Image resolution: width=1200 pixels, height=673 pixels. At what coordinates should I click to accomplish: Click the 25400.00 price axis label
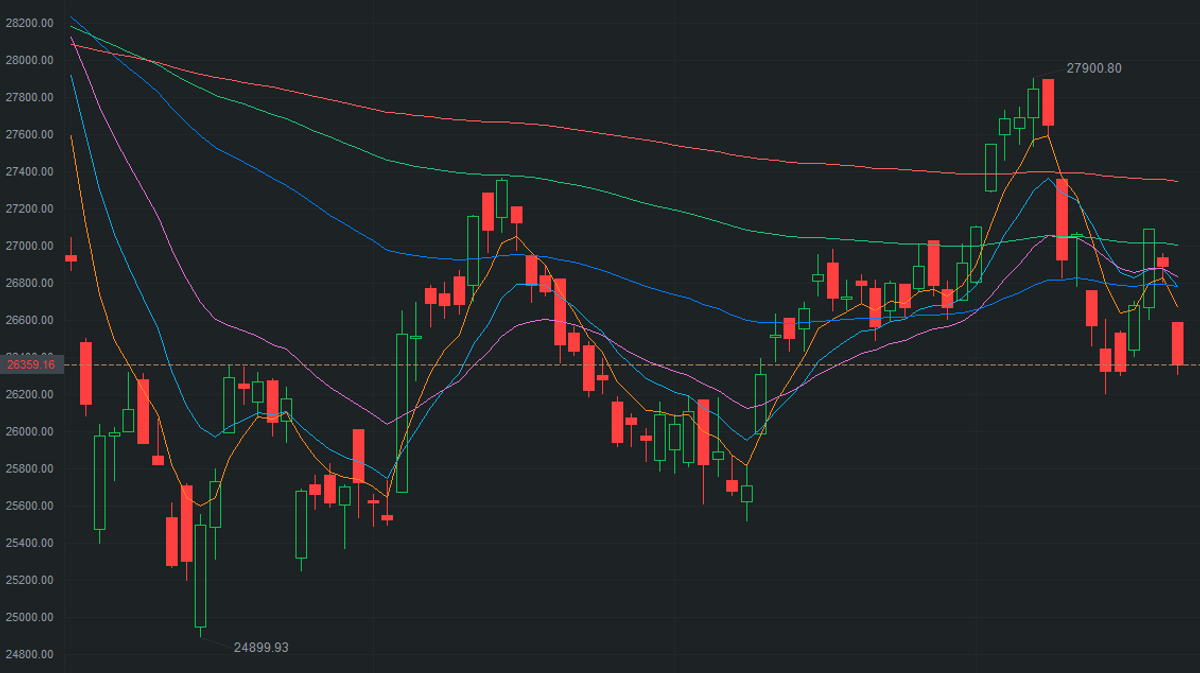pyautogui.click(x=29, y=543)
